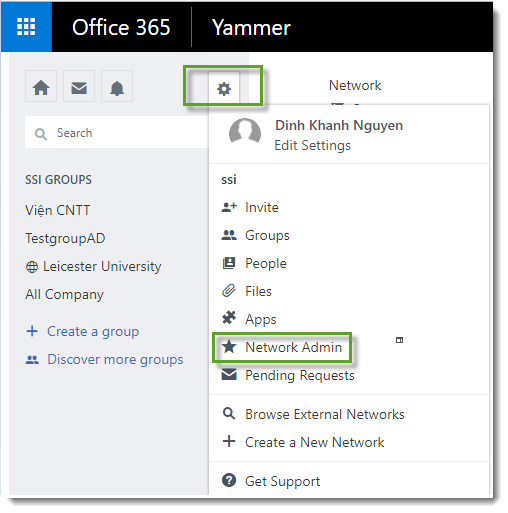Click the plus icon beside Create a group

[32, 331]
